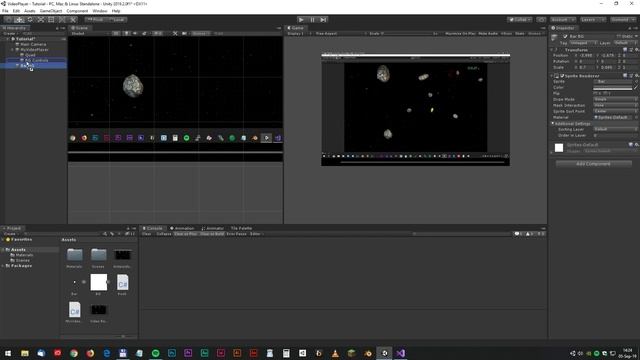Select the Move tool in toolbar
This screenshot has width=640, height=360.
pos(19,20)
